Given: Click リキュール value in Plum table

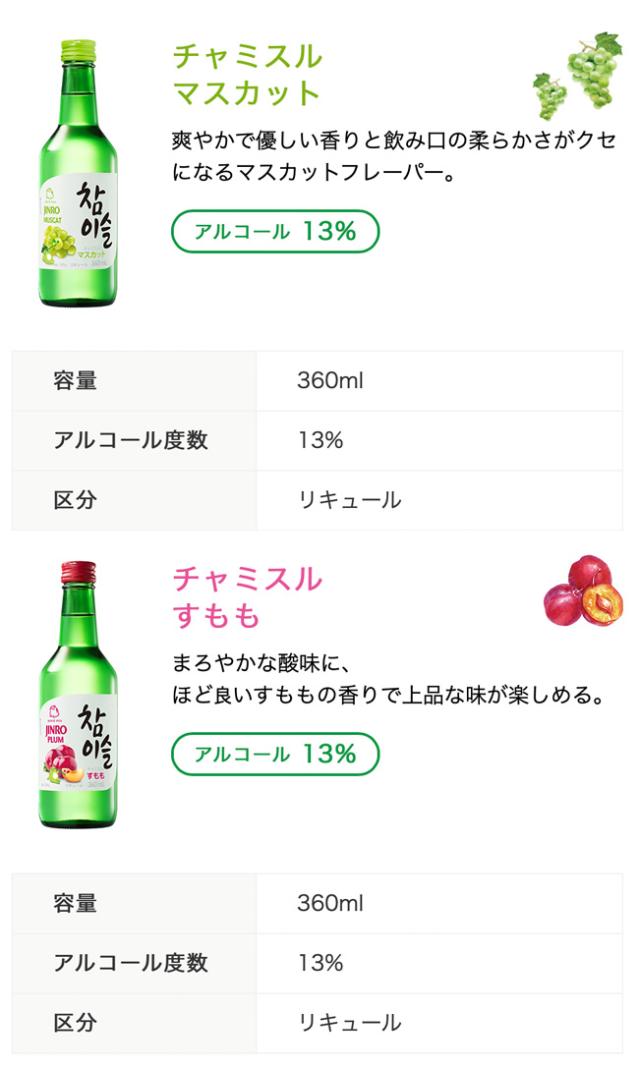Looking at the screenshot, I should click(349, 1023).
